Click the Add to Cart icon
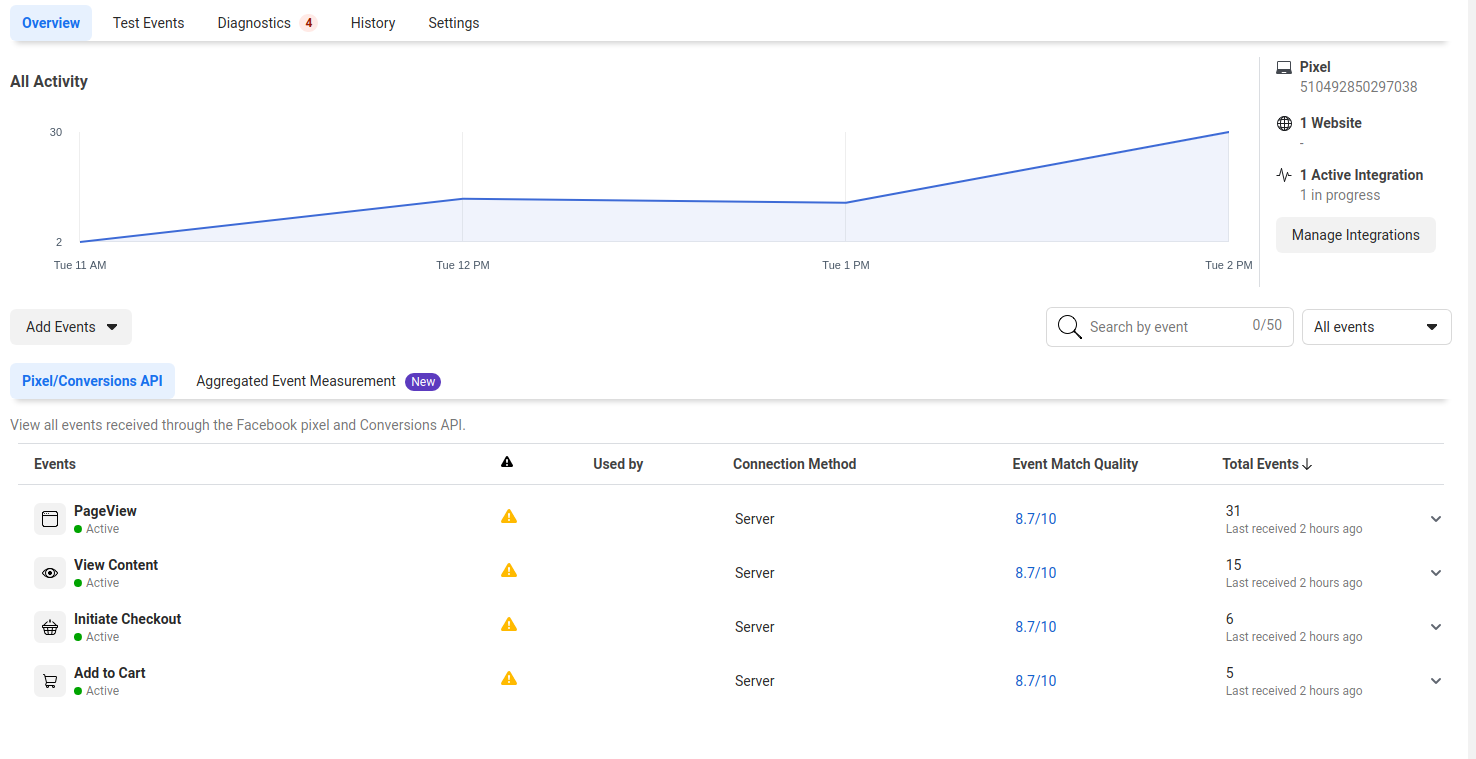 [x=50, y=681]
